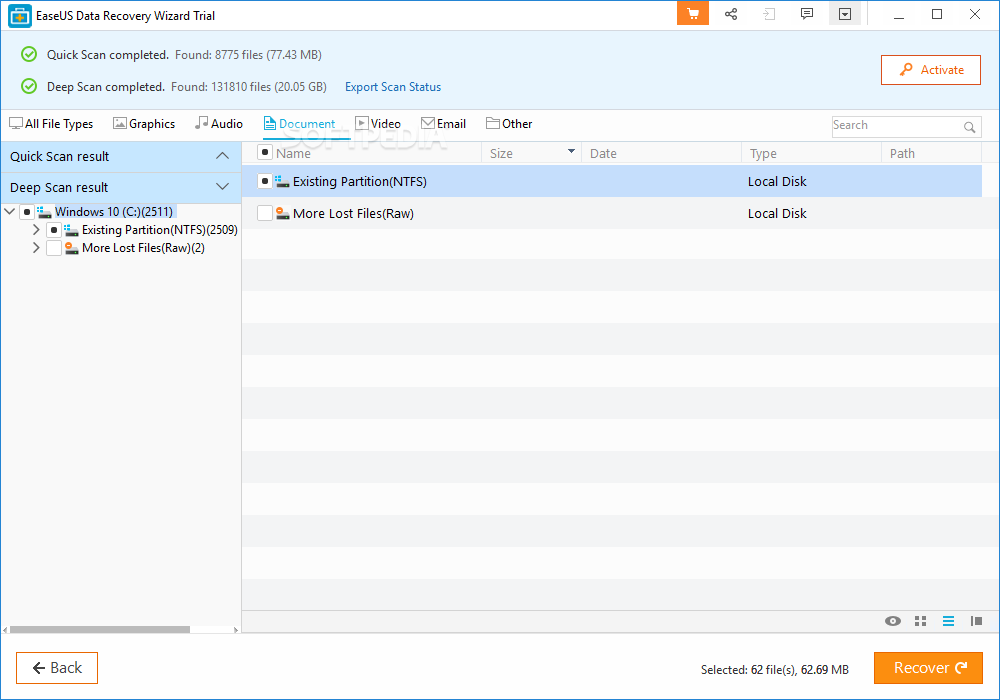The width and height of the screenshot is (1000, 700).
Task: Check More Lost Files(Raw)(2) tree checkbox
Action: click(54, 248)
